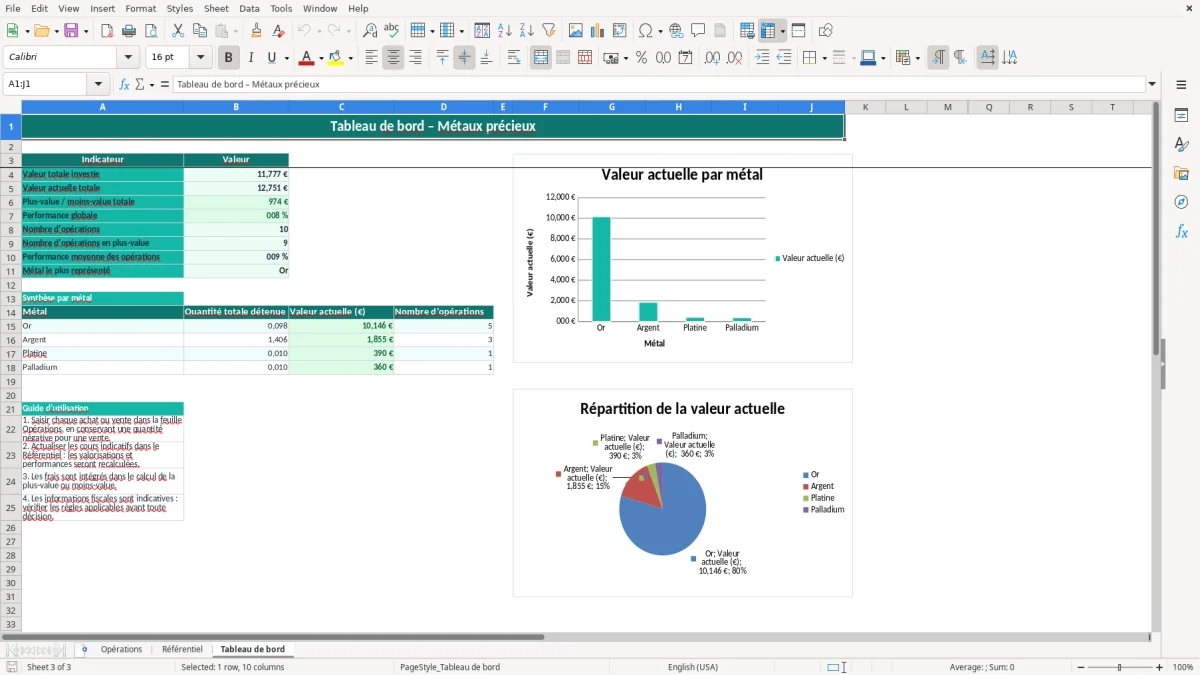Click the Format as Percent icon
Image resolution: width=1200 pixels, height=675 pixels.
[641, 58]
